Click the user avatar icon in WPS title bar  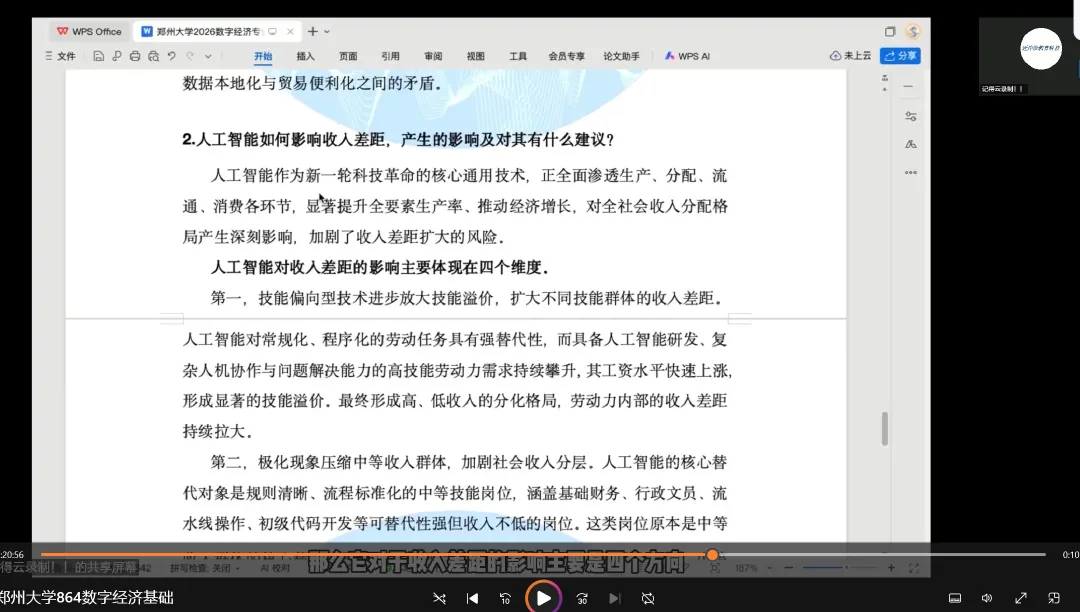click(x=913, y=32)
